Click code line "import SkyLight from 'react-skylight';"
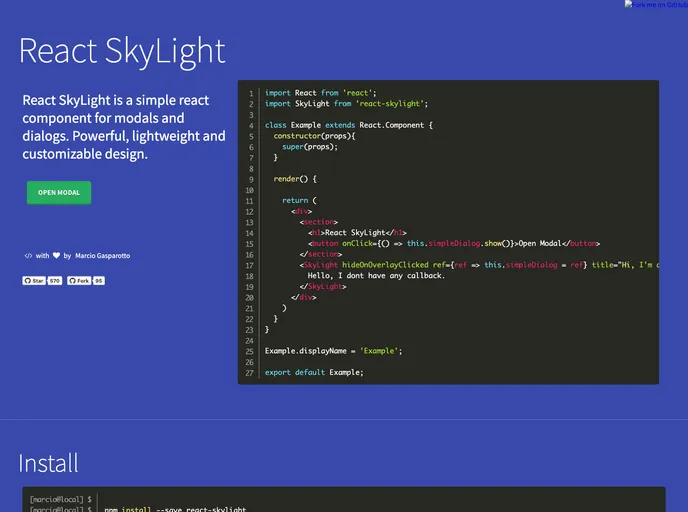This screenshot has height=512, width=688. (x=346, y=104)
